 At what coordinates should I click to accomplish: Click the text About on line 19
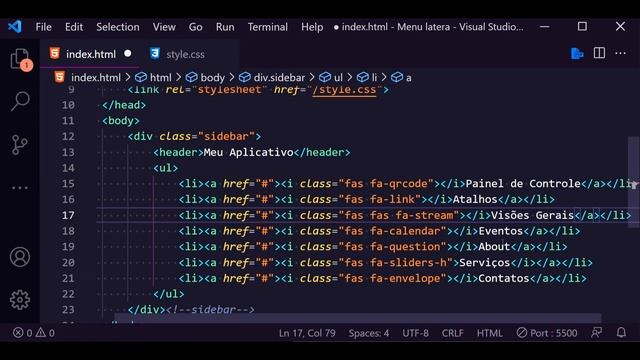[x=494, y=247]
